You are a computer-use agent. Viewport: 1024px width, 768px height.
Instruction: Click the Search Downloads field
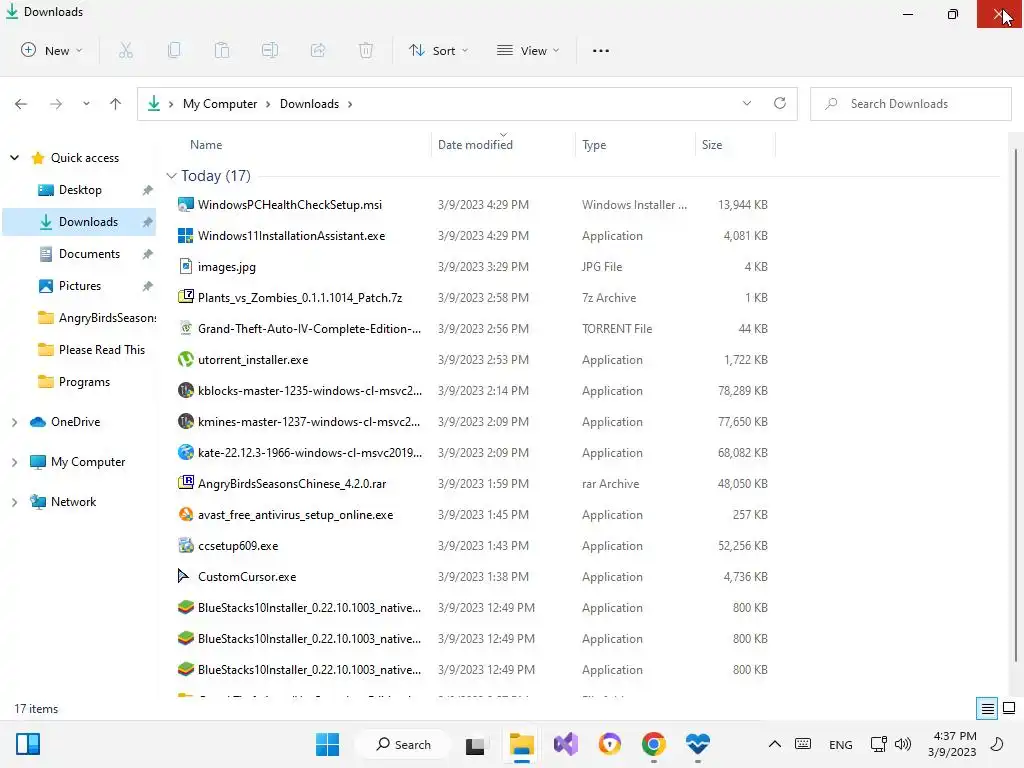[x=910, y=104]
